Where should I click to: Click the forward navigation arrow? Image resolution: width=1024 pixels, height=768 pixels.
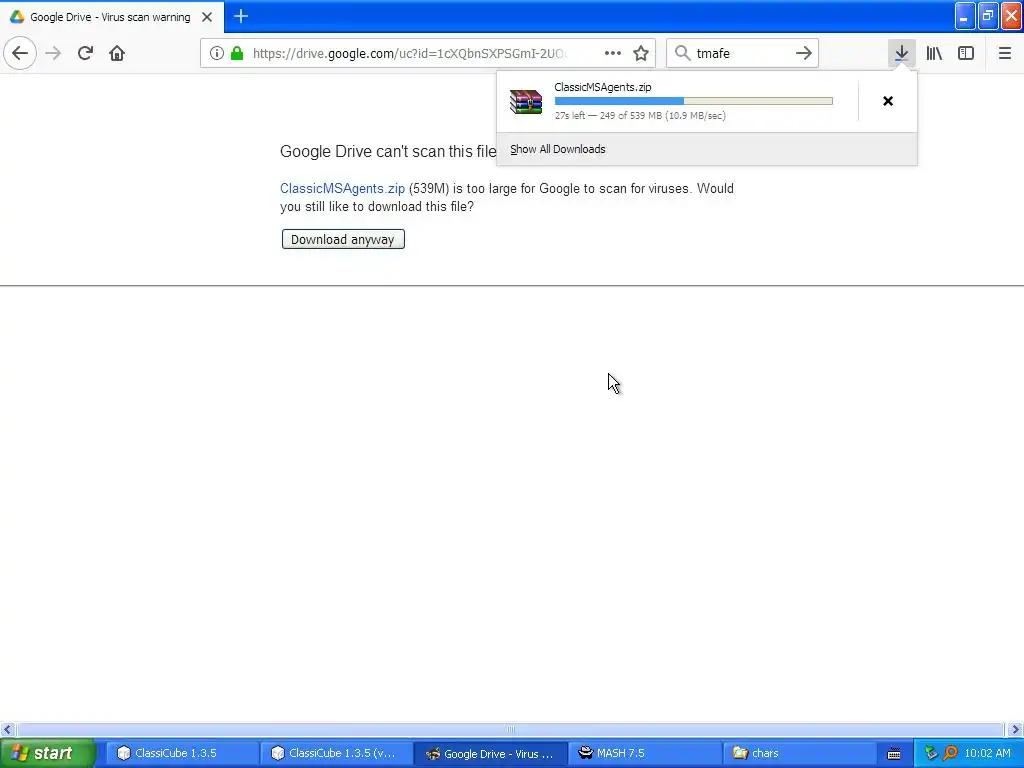point(53,53)
